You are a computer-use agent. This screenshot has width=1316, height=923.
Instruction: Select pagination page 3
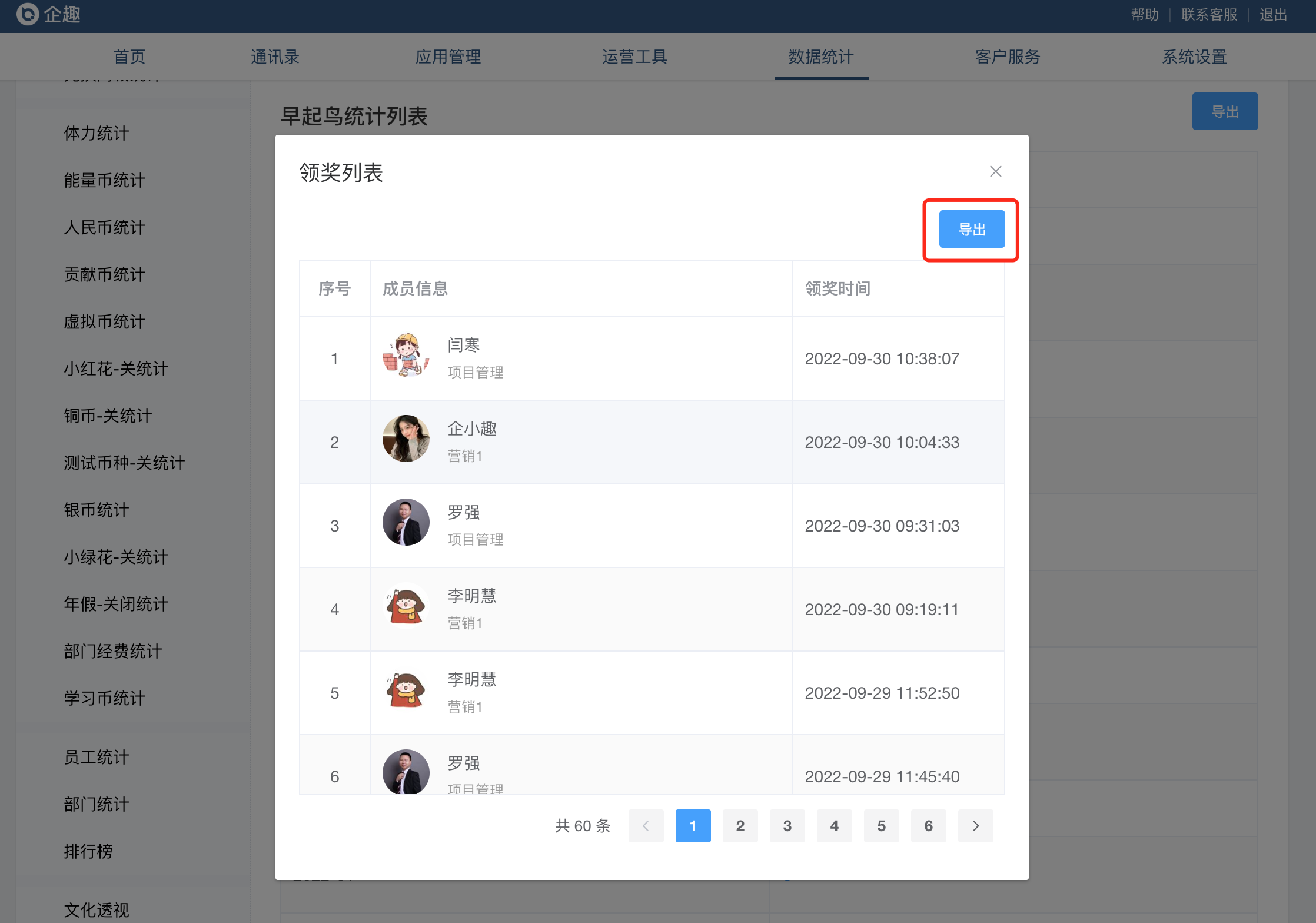tap(787, 826)
